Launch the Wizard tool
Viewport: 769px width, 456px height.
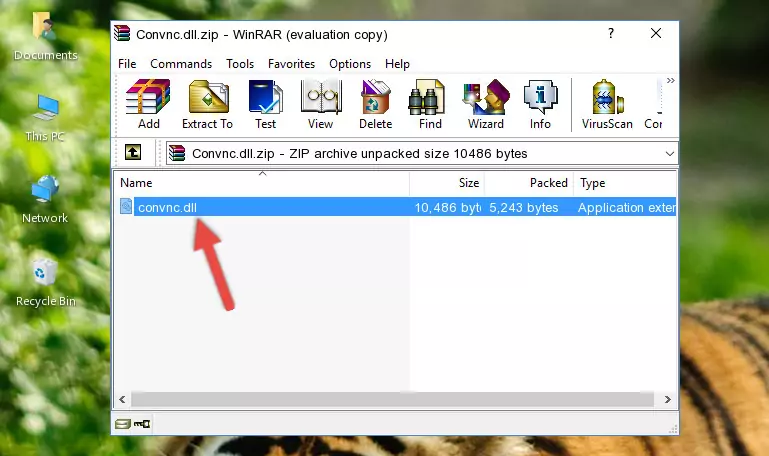486,104
